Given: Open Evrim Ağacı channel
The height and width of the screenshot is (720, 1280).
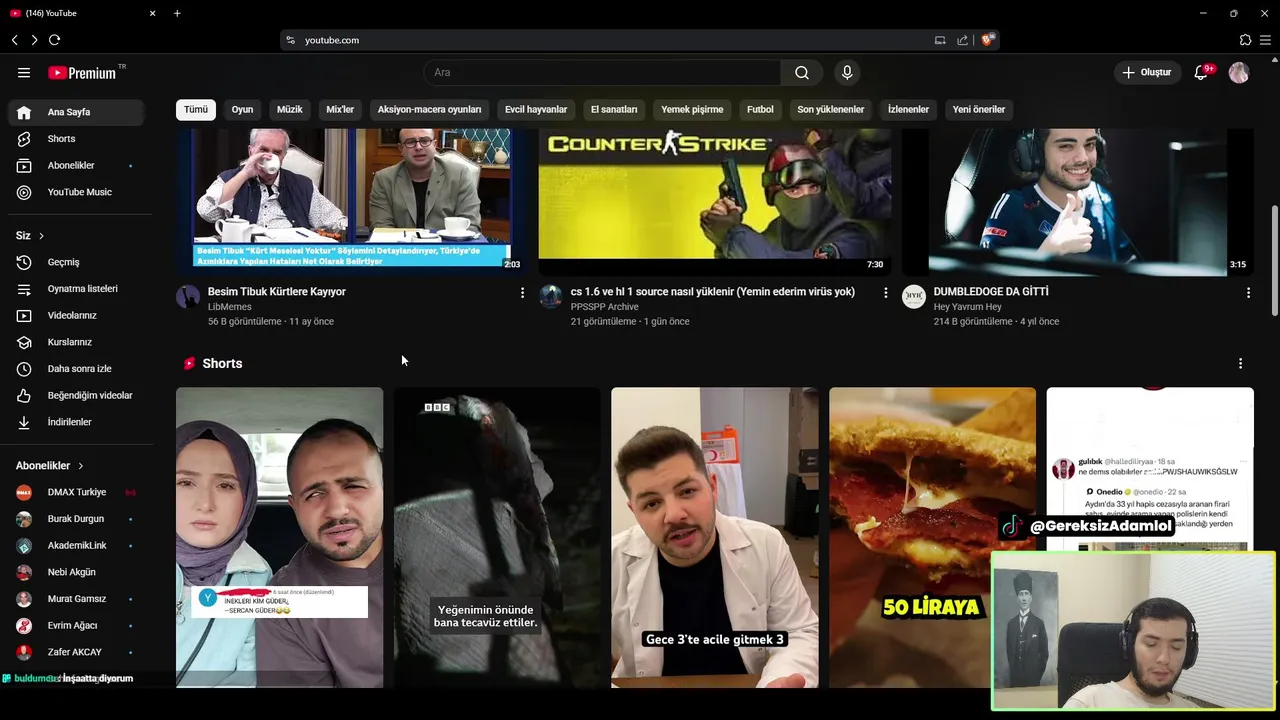Looking at the screenshot, I should click(x=77, y=625).
